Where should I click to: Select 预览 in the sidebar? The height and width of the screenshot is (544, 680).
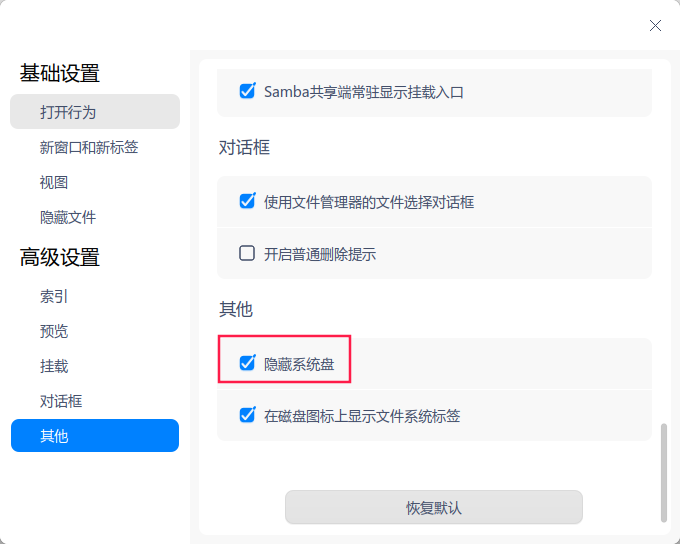pyautogui.click(x=54, y=331)
